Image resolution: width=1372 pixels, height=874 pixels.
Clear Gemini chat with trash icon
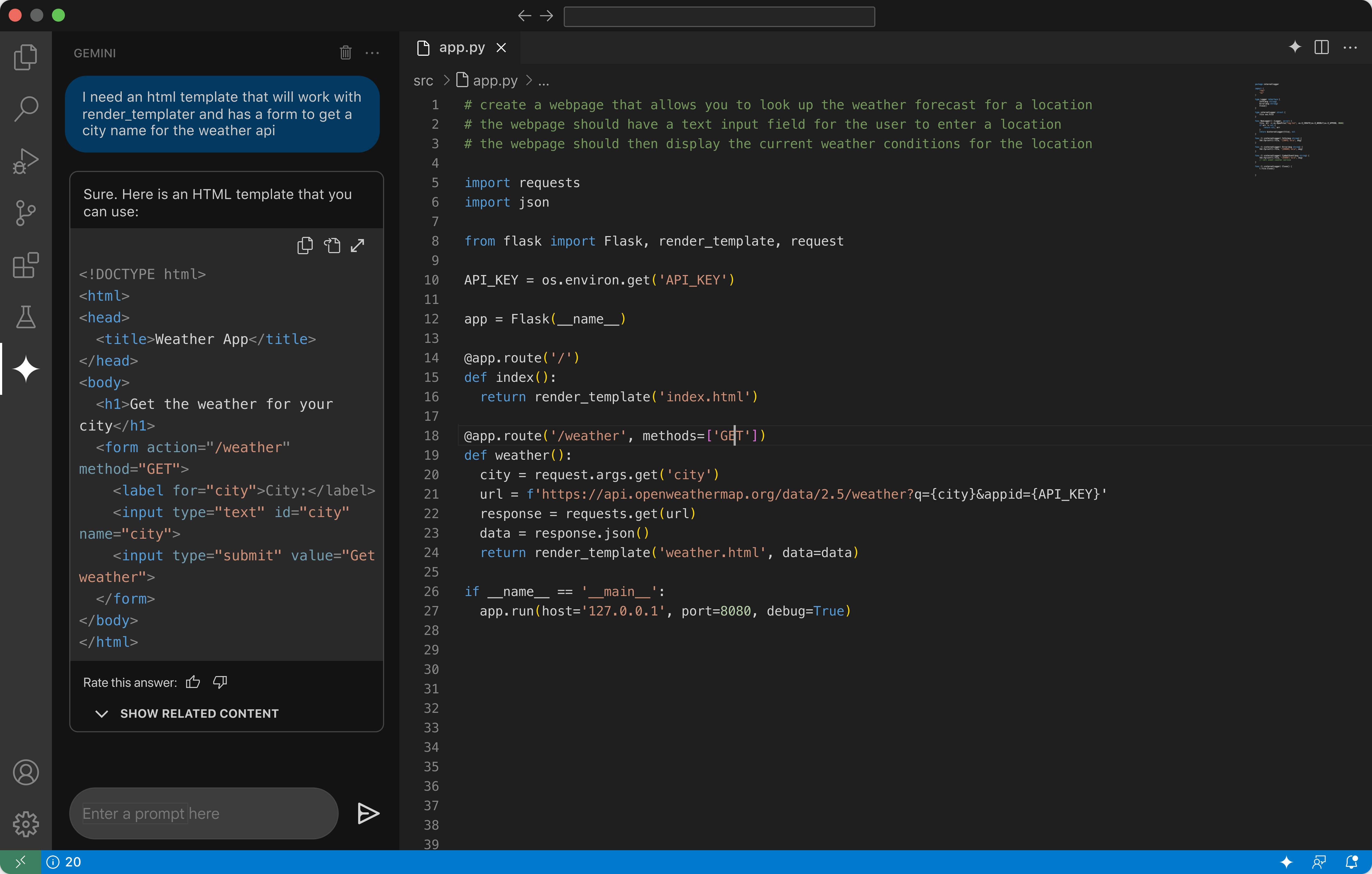[x=345, y=53]
